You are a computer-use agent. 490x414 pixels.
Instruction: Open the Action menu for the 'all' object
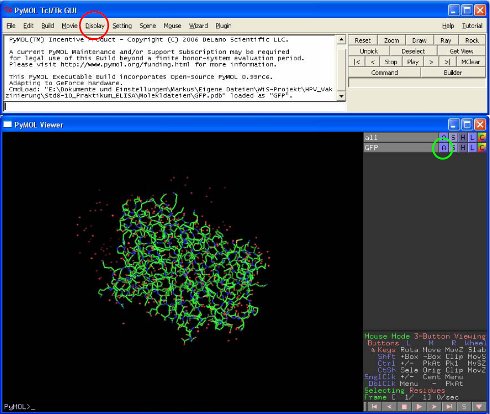pyautogui.click(x=443, y=137)
